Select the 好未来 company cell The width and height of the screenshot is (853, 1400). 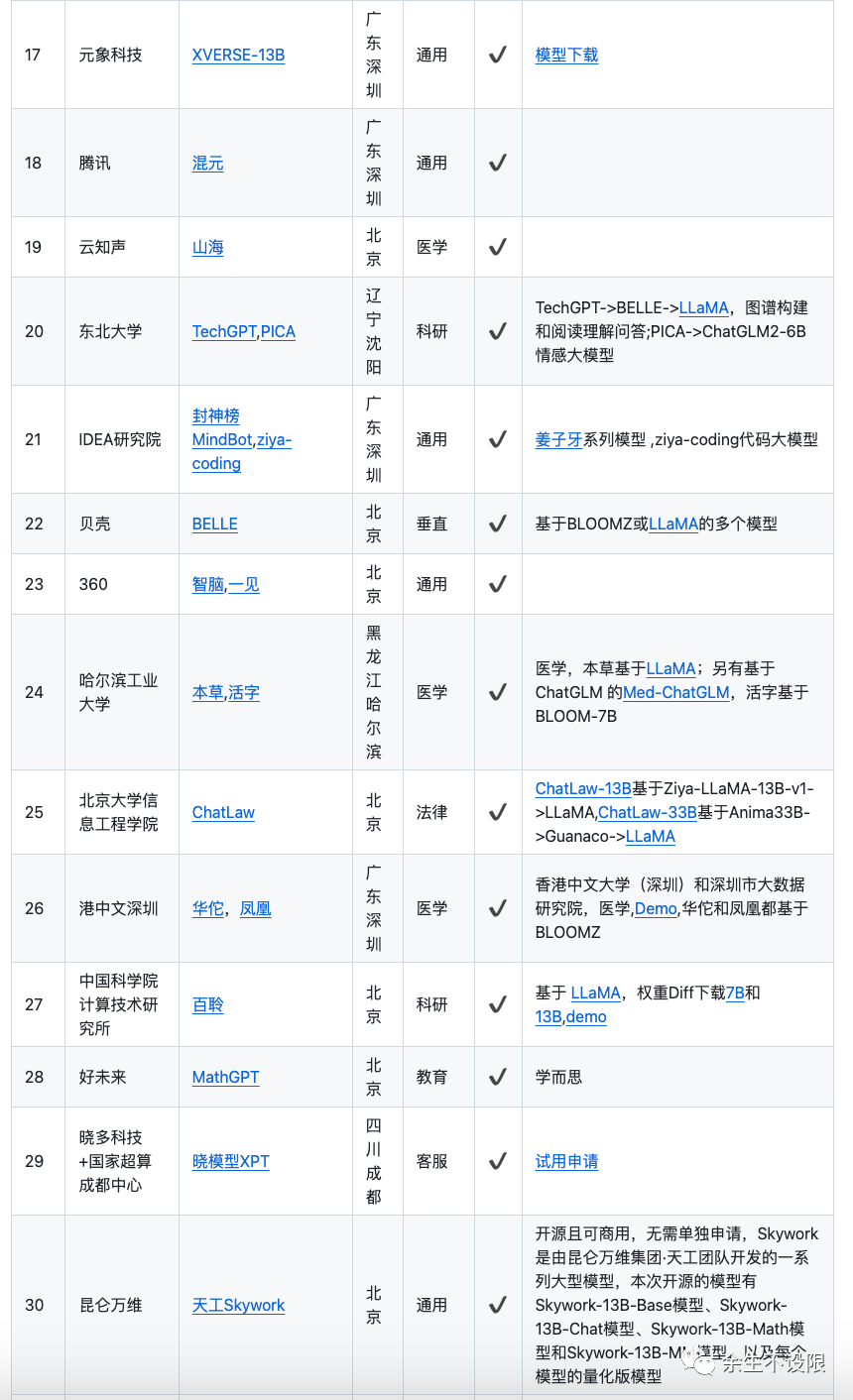(122, 1077)
